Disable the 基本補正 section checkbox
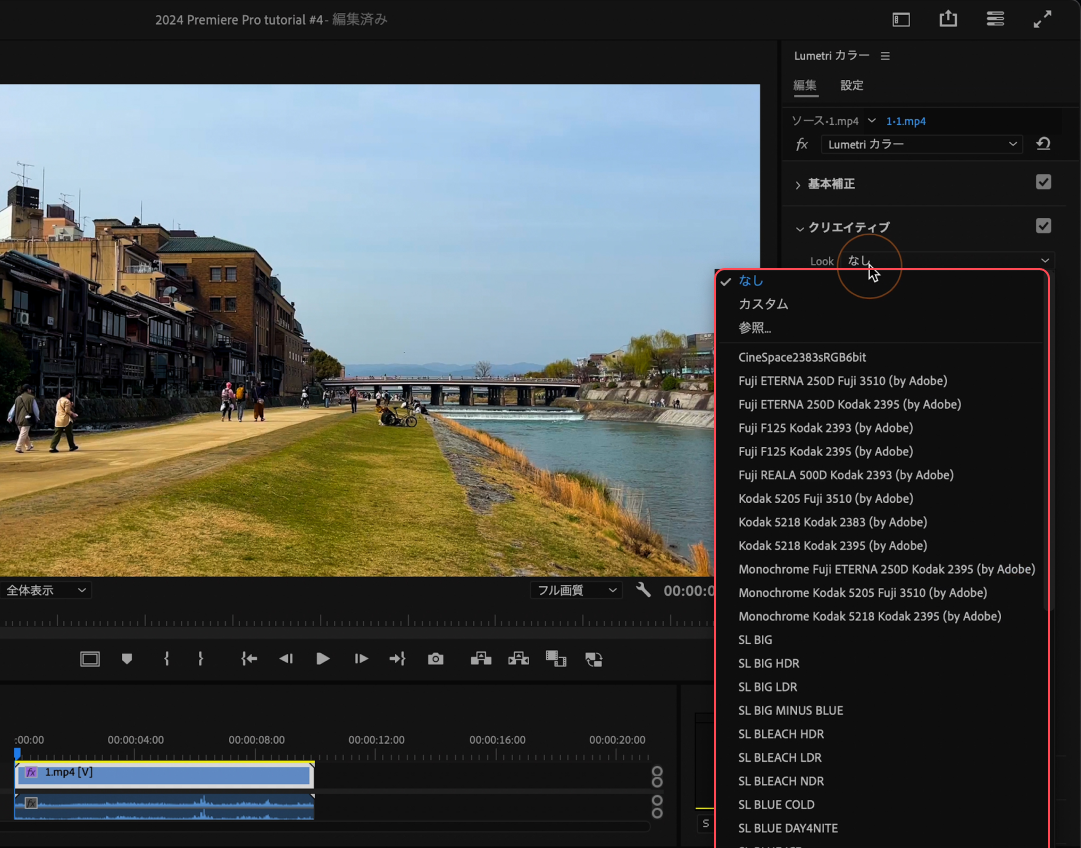The image size is (1081, 848). [x=1043, y=182]
